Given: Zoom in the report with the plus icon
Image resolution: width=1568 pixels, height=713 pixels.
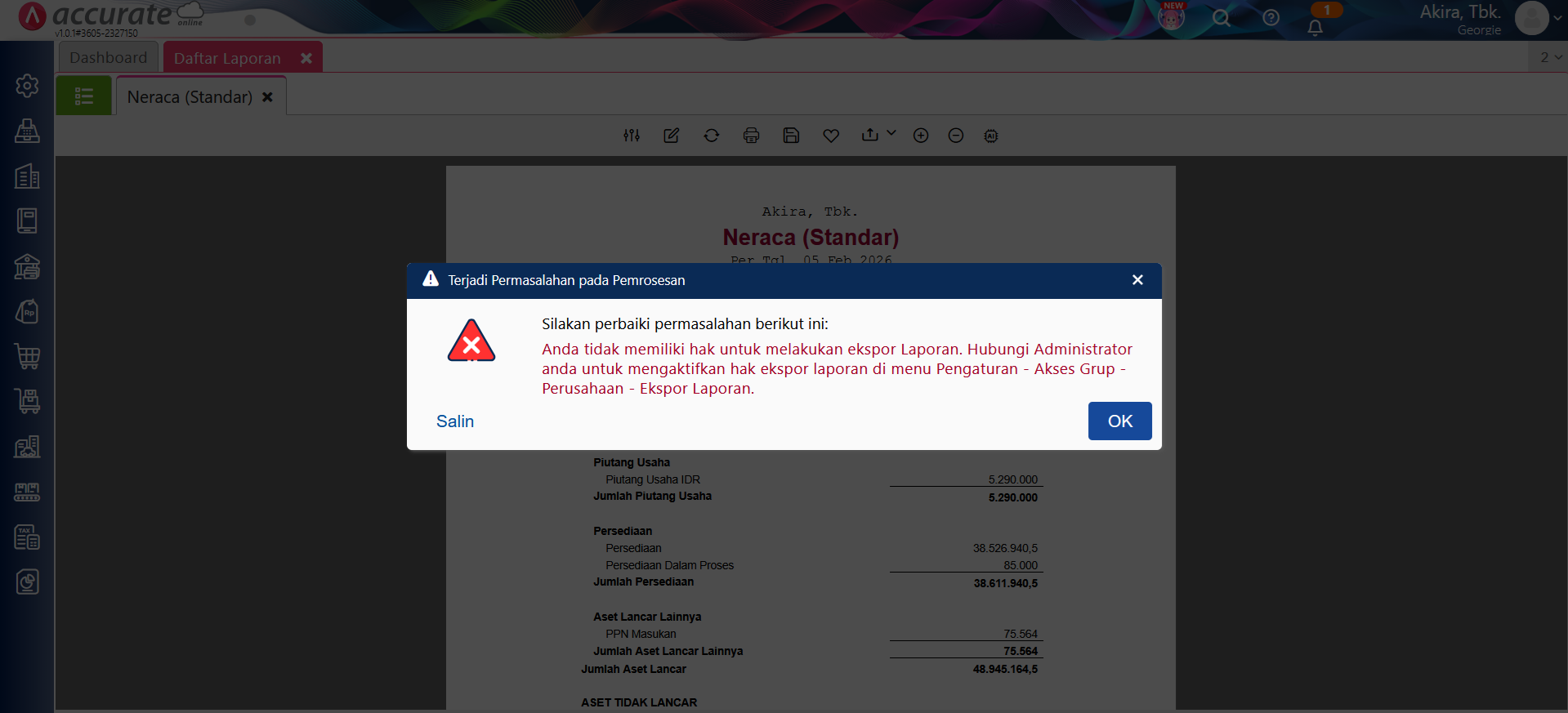Looking at the screenshot, I should pyautogui.click(x=921, y=136).
